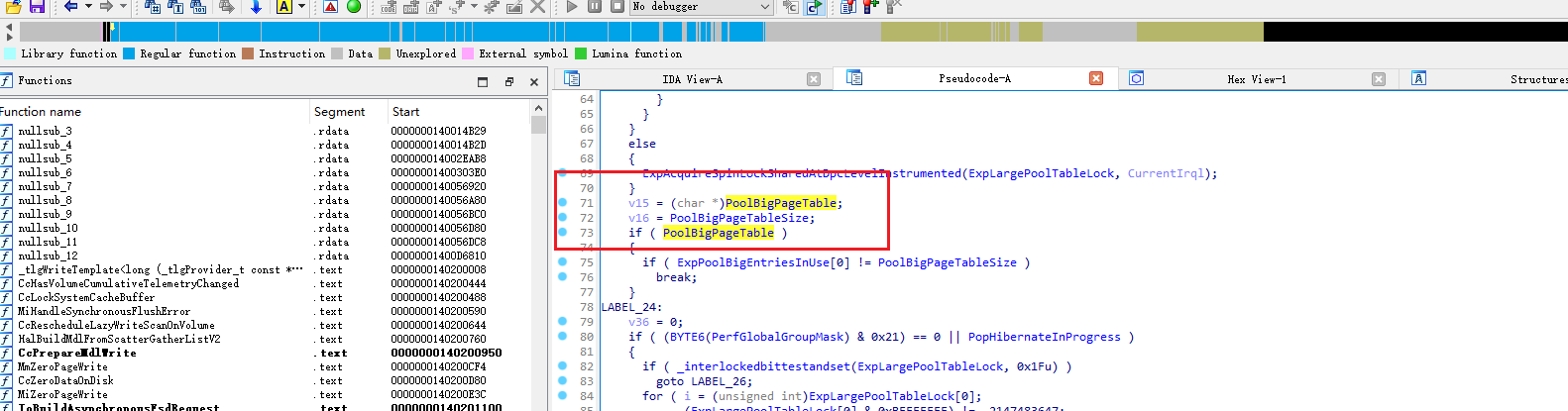This screenshot has width=1568, height=411.
Task: Open the back-jump history dropdown arrow
Action: pos(88,7)
